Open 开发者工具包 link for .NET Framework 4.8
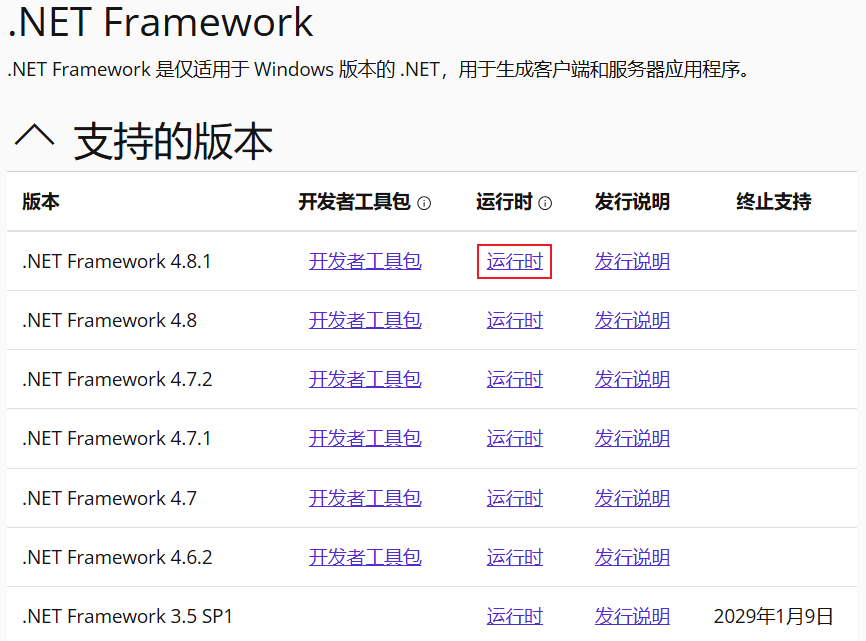This screenshot has width=866, height=641. tap(365, 320)
